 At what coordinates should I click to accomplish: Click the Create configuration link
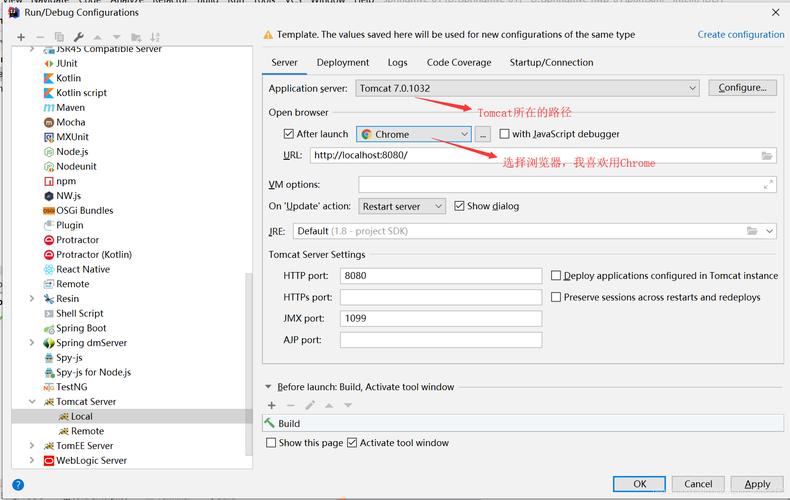[x=741, y=34]
